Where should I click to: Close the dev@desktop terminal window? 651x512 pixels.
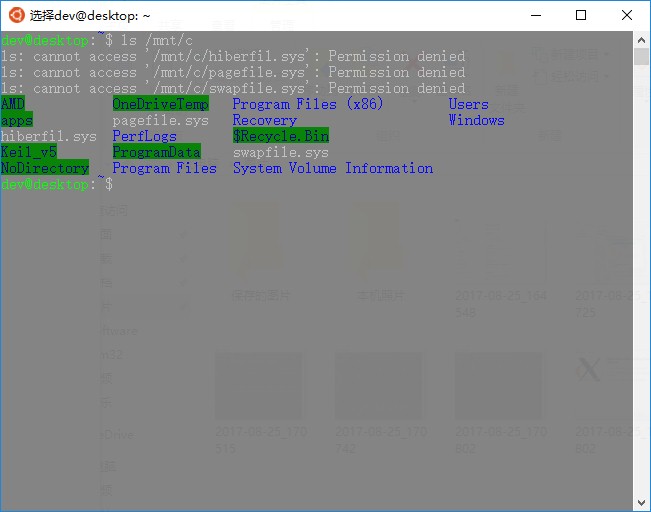pyautogui.click(x=627, y=15)
